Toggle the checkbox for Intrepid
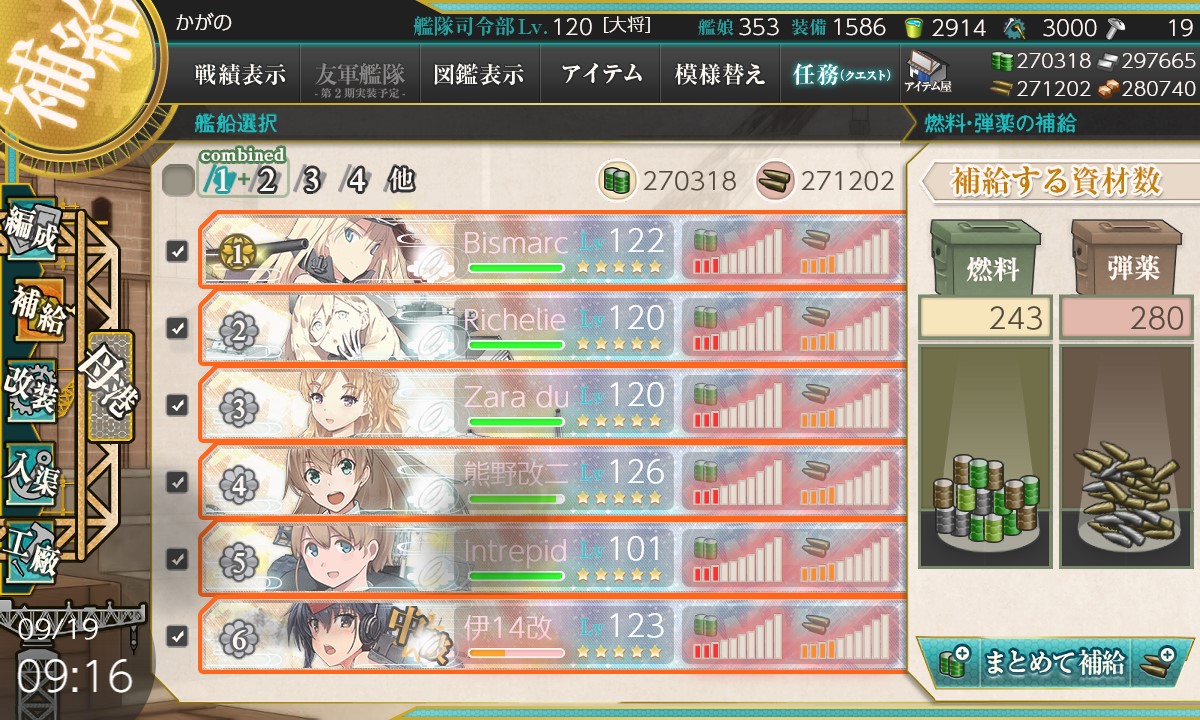Screen dimensions: 1200x720 click(x=177, y=558)
